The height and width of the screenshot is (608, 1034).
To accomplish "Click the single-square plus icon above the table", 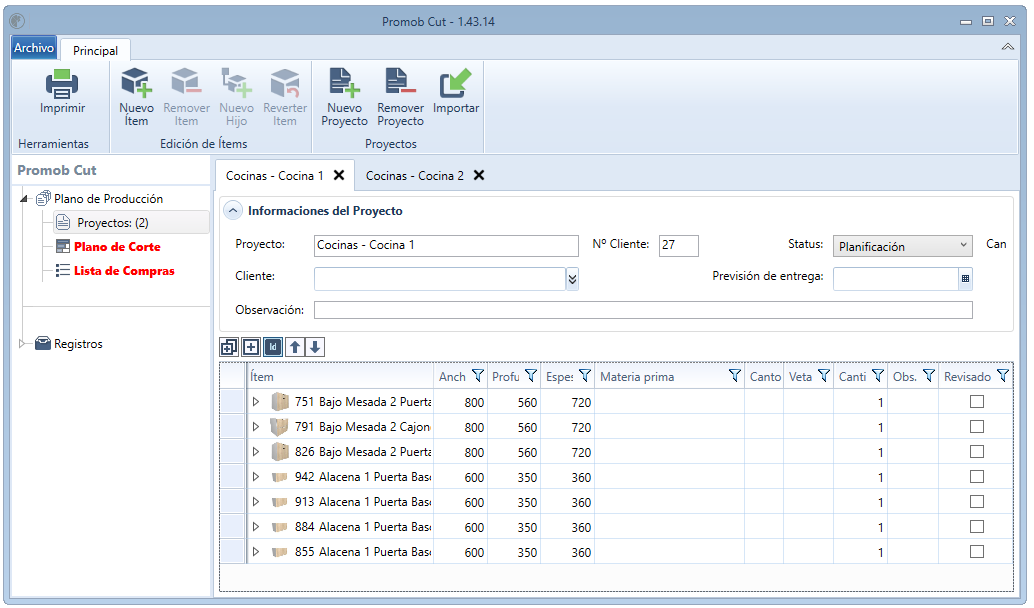I will (x=251, y=347).
